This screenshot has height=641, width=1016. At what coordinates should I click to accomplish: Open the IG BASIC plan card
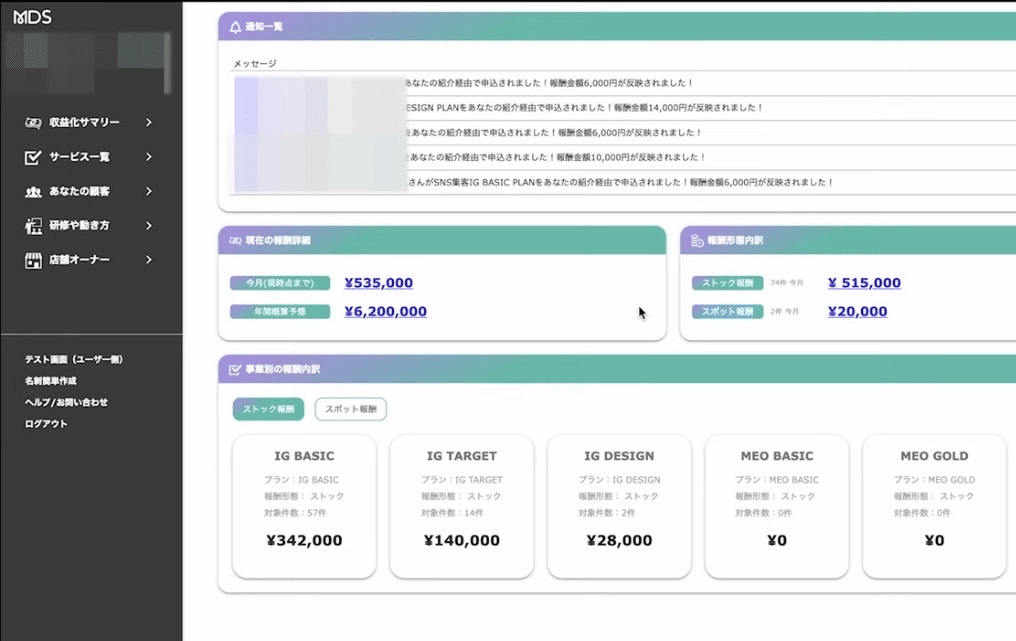pyautogui.click(x=304, y=505)
